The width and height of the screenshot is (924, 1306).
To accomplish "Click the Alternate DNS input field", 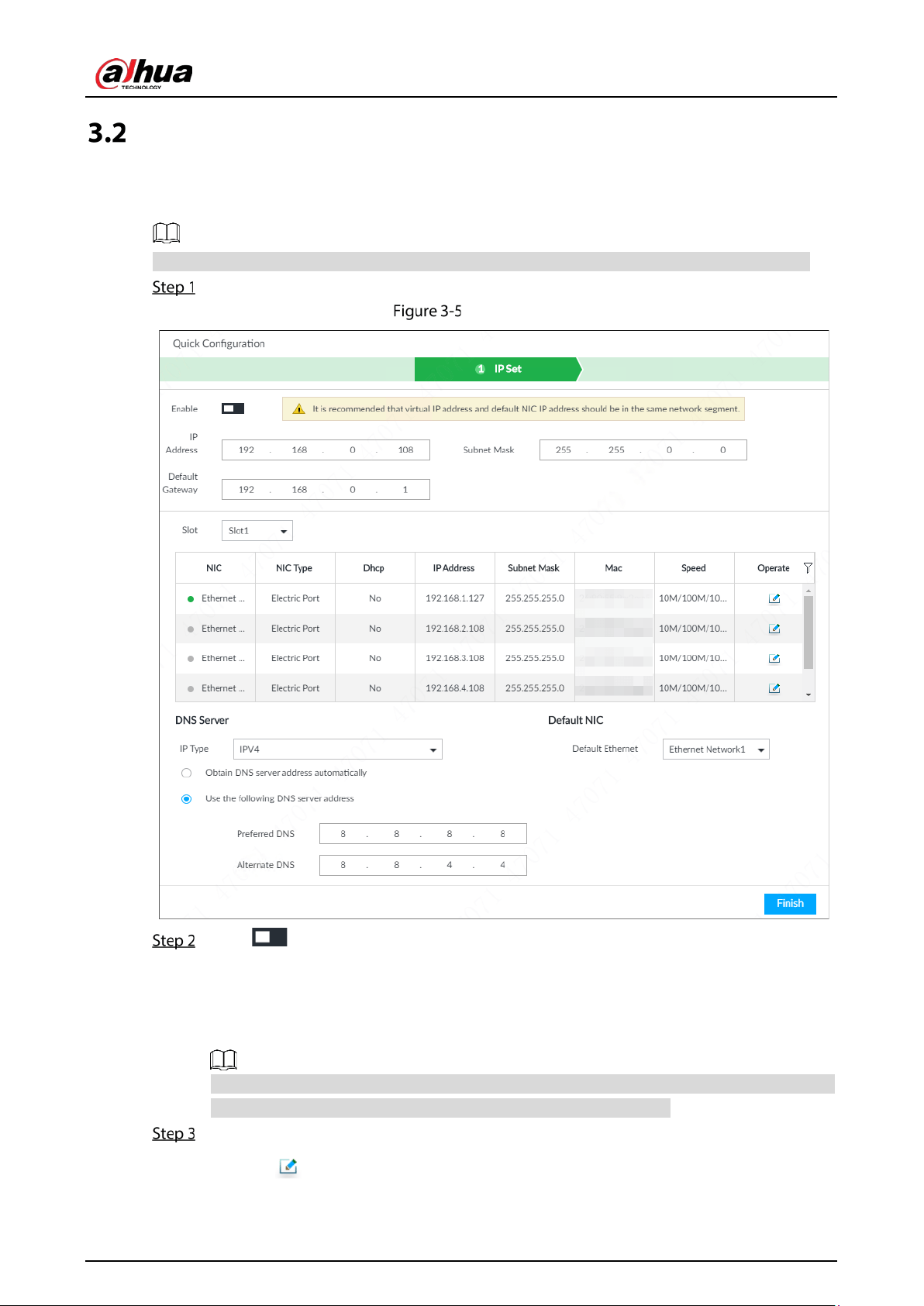I will pyautogui.click(x=423, y=865).
